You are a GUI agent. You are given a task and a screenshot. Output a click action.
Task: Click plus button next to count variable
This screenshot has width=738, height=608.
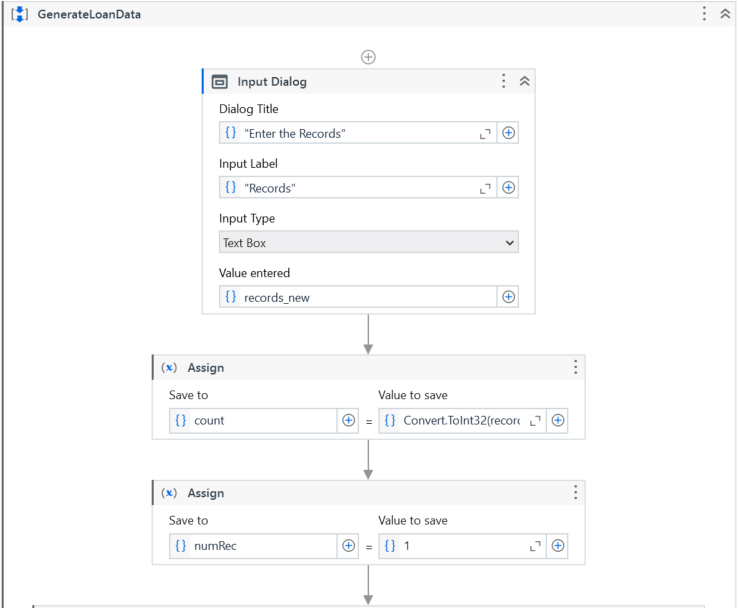349,421
